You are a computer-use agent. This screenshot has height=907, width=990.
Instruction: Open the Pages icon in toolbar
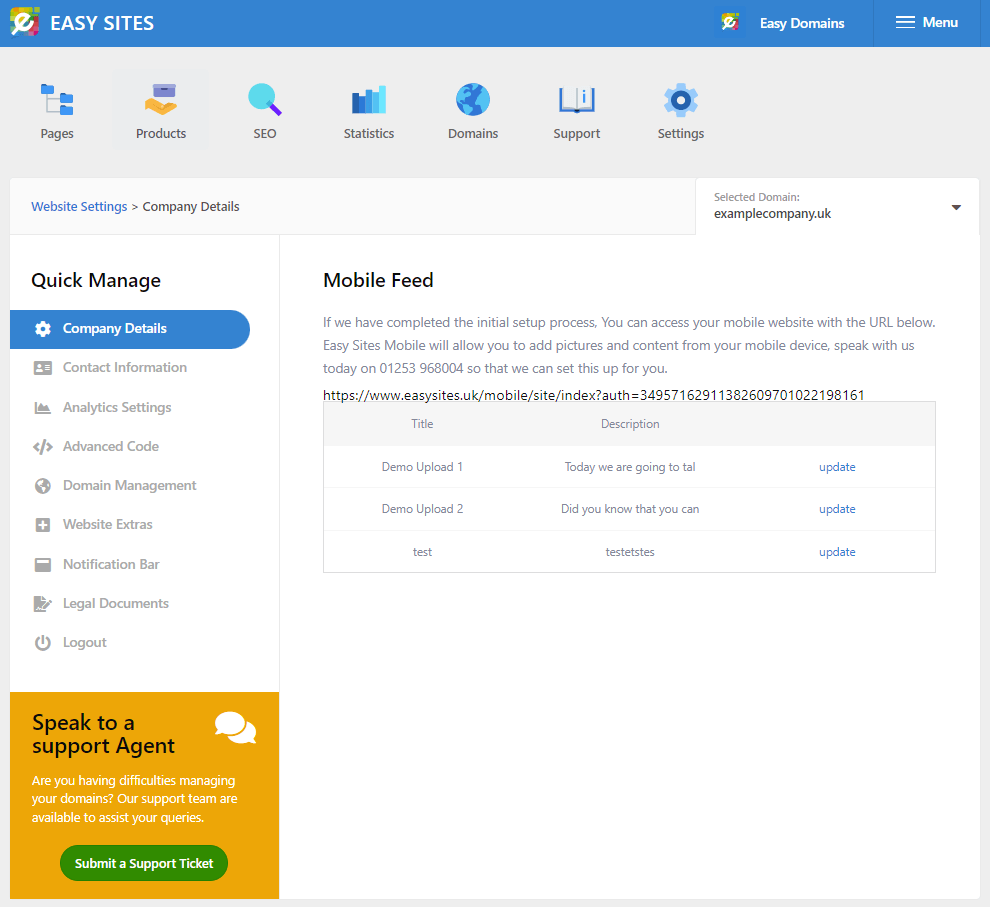[x=57, y=100]
